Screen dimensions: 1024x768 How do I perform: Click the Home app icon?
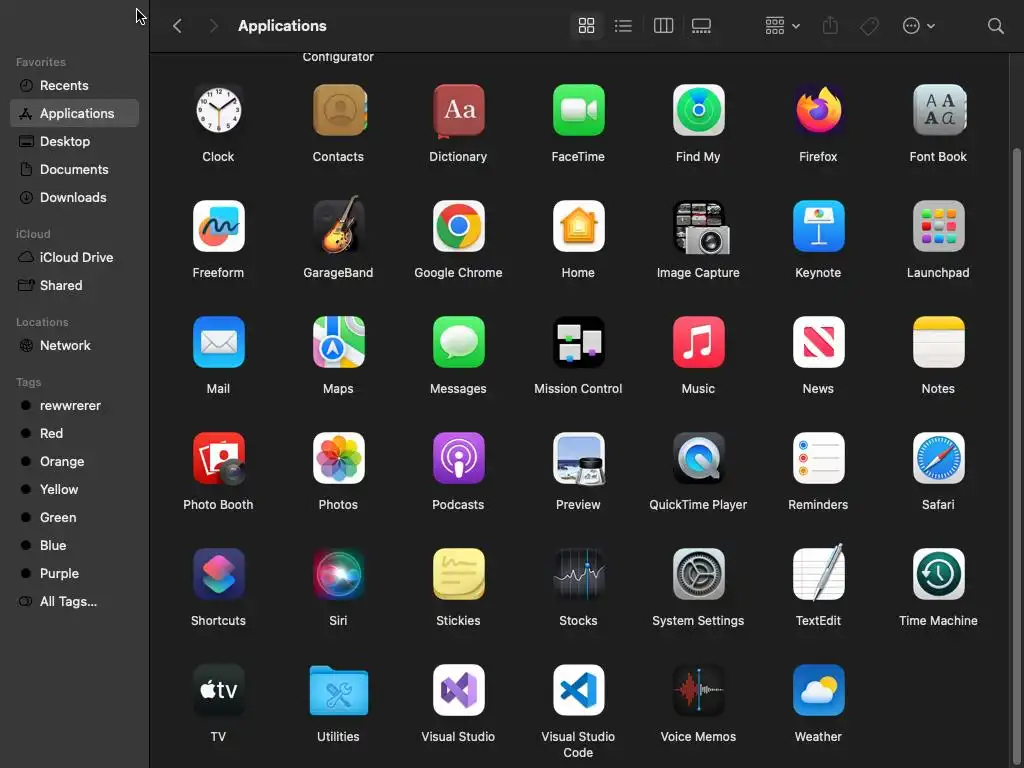coord(578,226)
